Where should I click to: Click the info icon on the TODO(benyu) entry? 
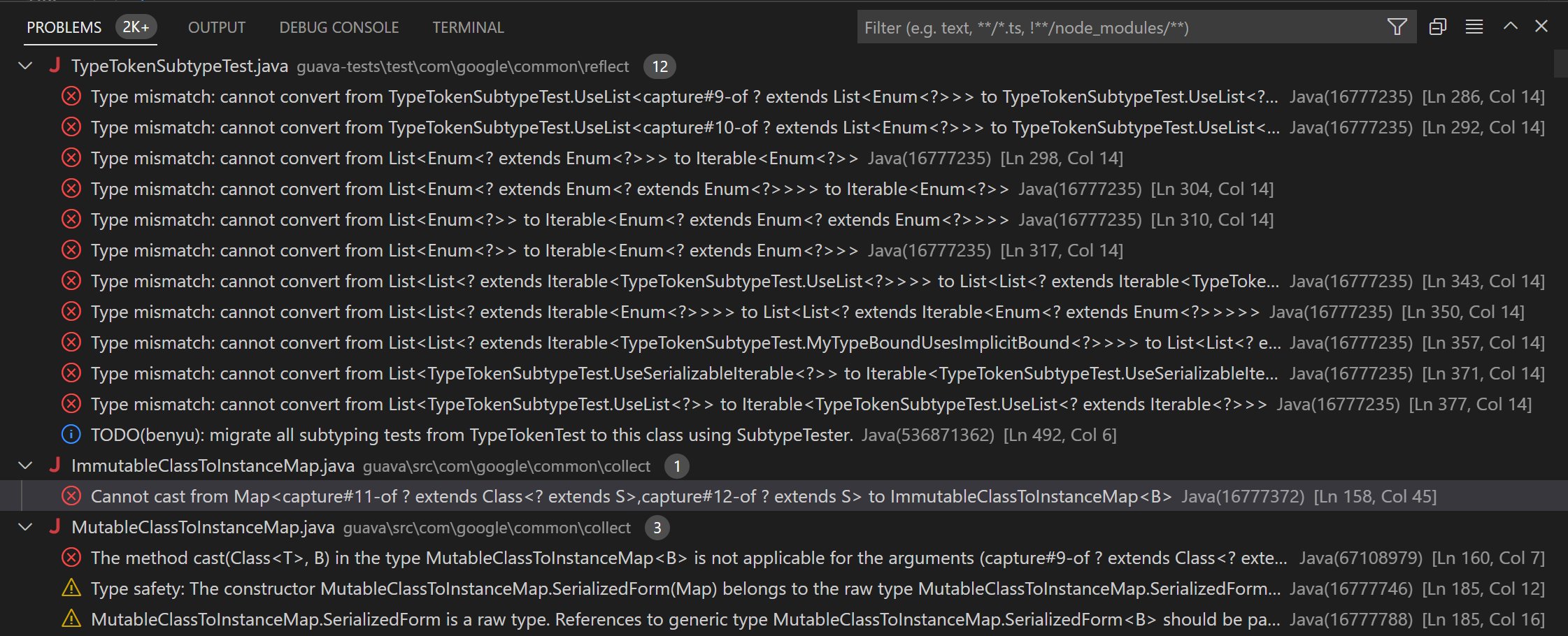point(71,434)
